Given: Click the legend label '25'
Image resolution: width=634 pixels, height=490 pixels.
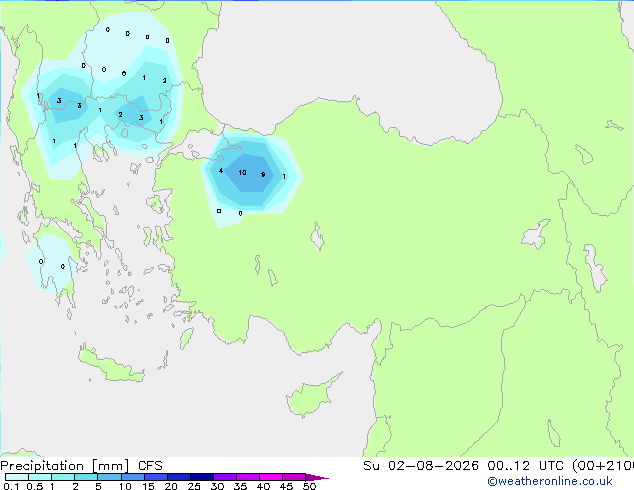Looking at the screenshot, I should (x=194, y=486).
